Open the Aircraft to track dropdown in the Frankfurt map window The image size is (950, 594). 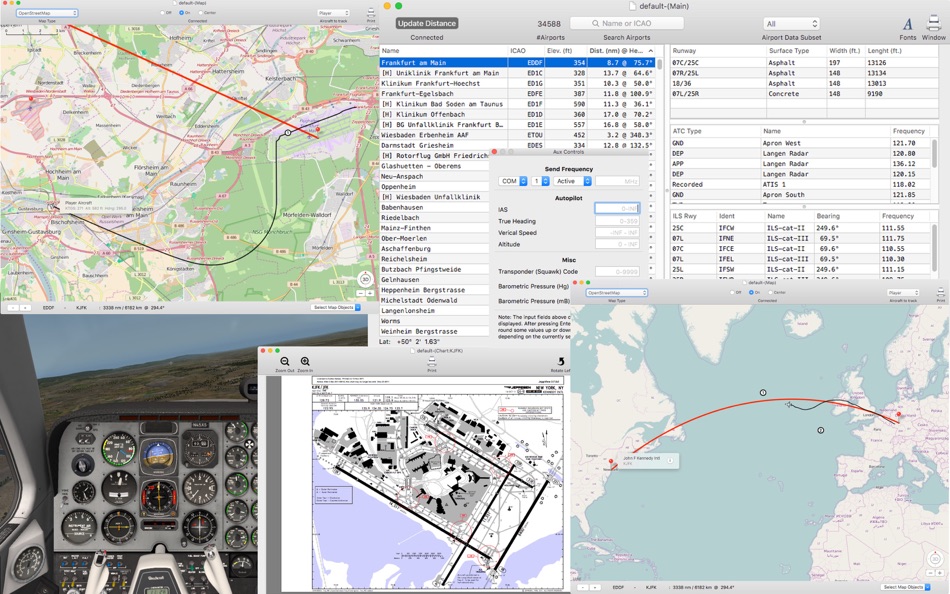coord(333,13)
